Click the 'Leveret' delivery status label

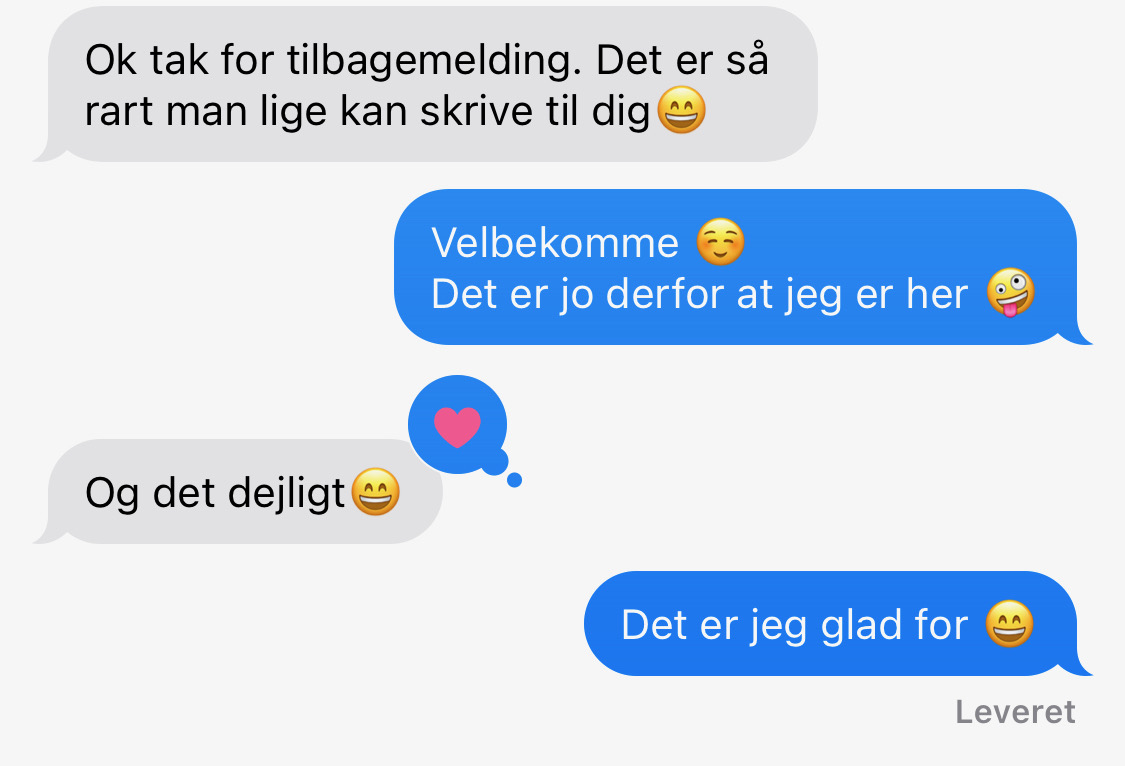(x=1015, y=712)
